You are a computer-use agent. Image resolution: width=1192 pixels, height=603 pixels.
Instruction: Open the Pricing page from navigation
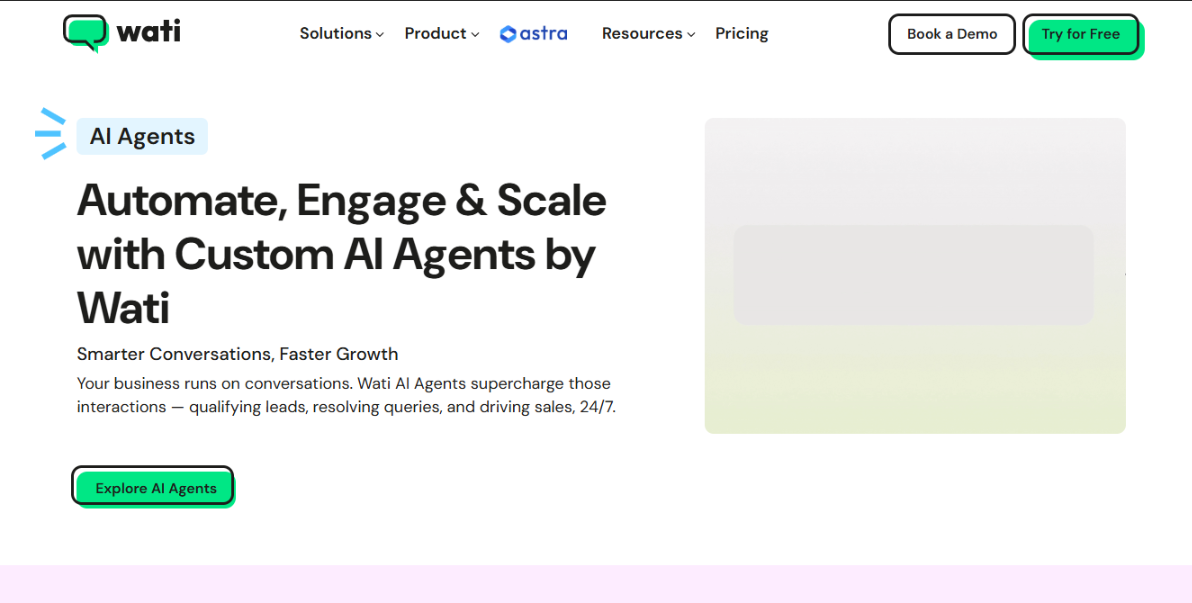point(741,33)
